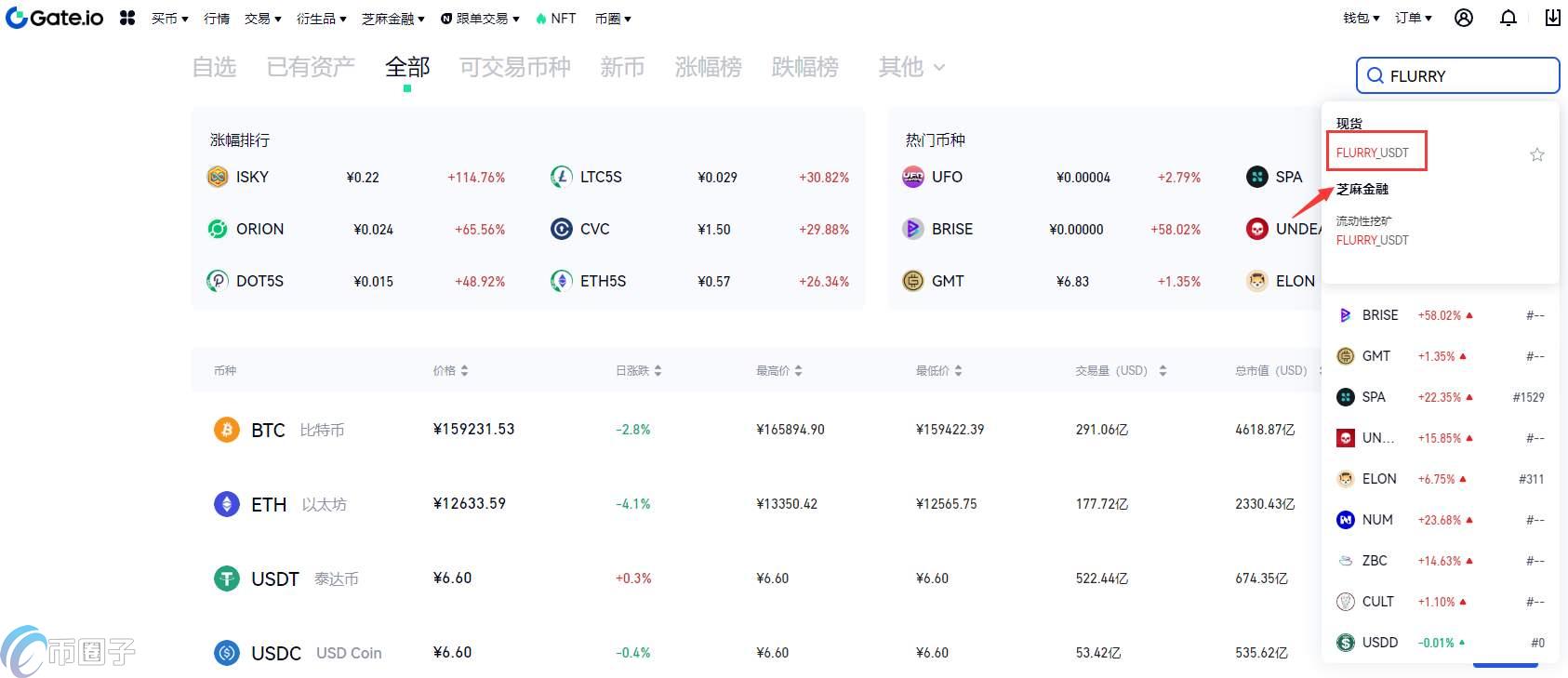1568x678 pixels.
Task: Click the GMT icon in hot coins
Action: coord(913,281)
